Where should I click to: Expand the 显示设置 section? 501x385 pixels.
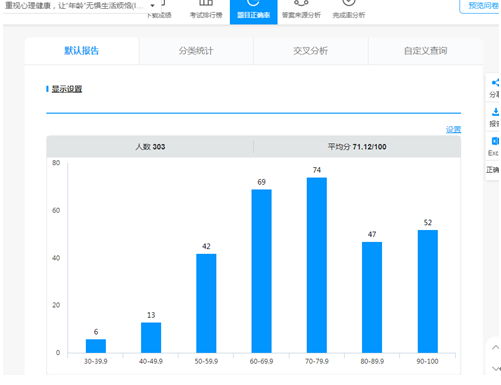(67, 89)
